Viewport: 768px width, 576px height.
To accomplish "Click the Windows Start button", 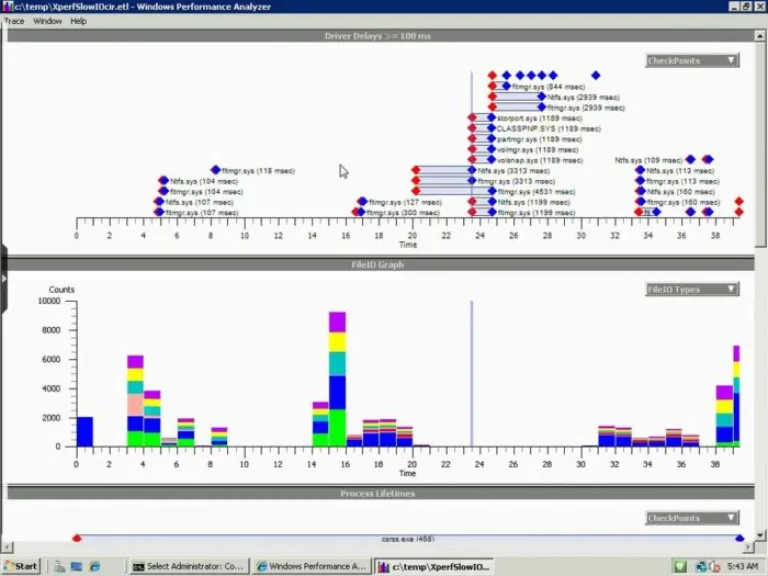I will tap(21, 566).
